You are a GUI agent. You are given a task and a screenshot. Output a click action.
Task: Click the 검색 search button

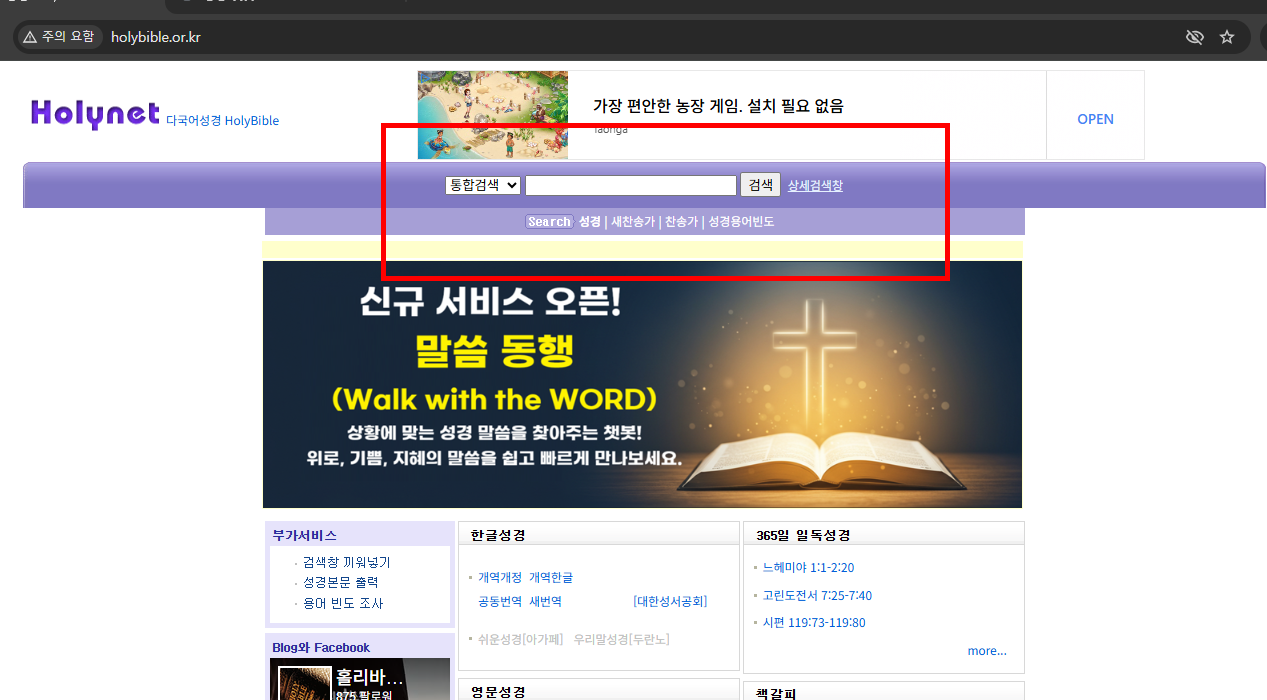click(x=760, y=185)
